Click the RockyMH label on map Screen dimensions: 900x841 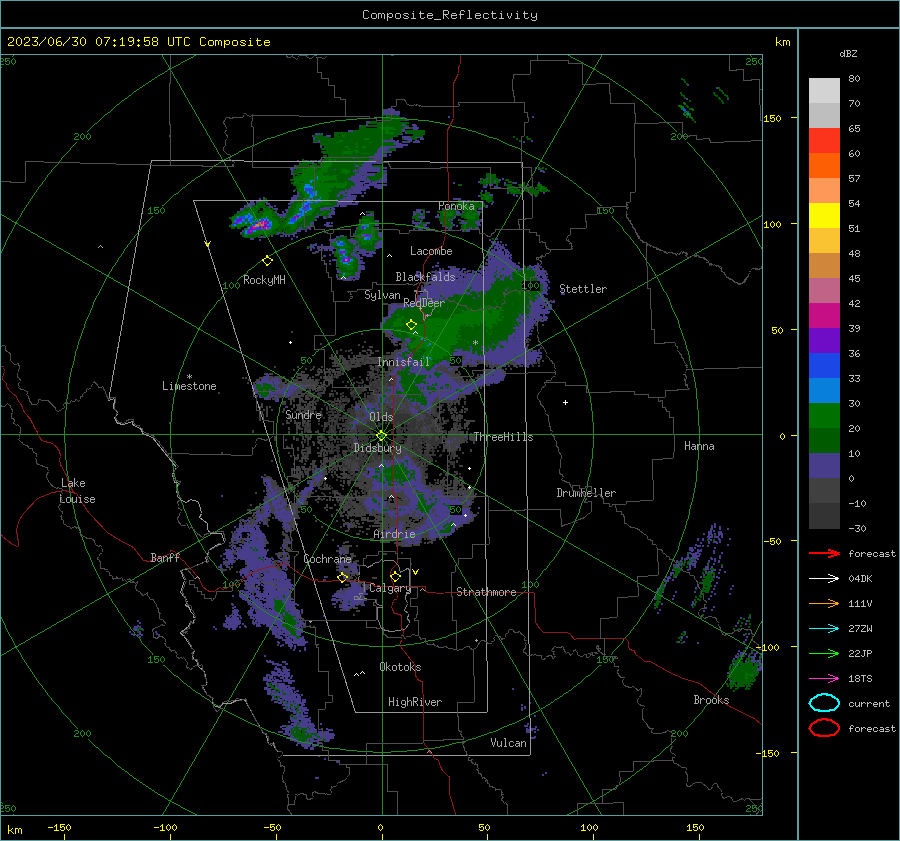(x=264, y=280)
